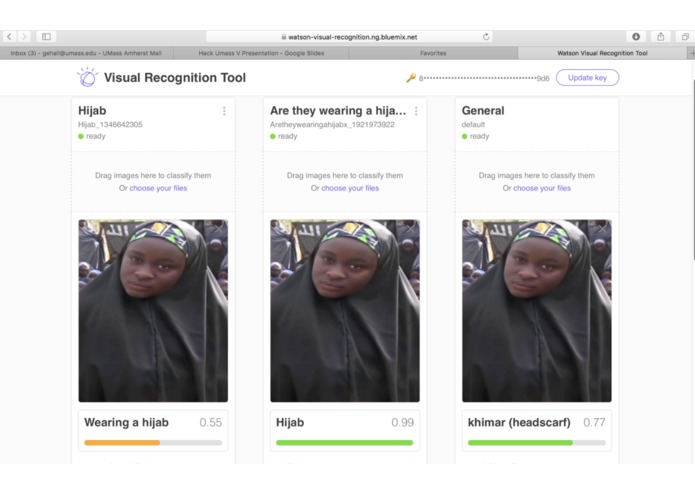The height and width of the screenshot is (494, 695).
Task: Click the 0.99 score value
Action: coord(402,423)
